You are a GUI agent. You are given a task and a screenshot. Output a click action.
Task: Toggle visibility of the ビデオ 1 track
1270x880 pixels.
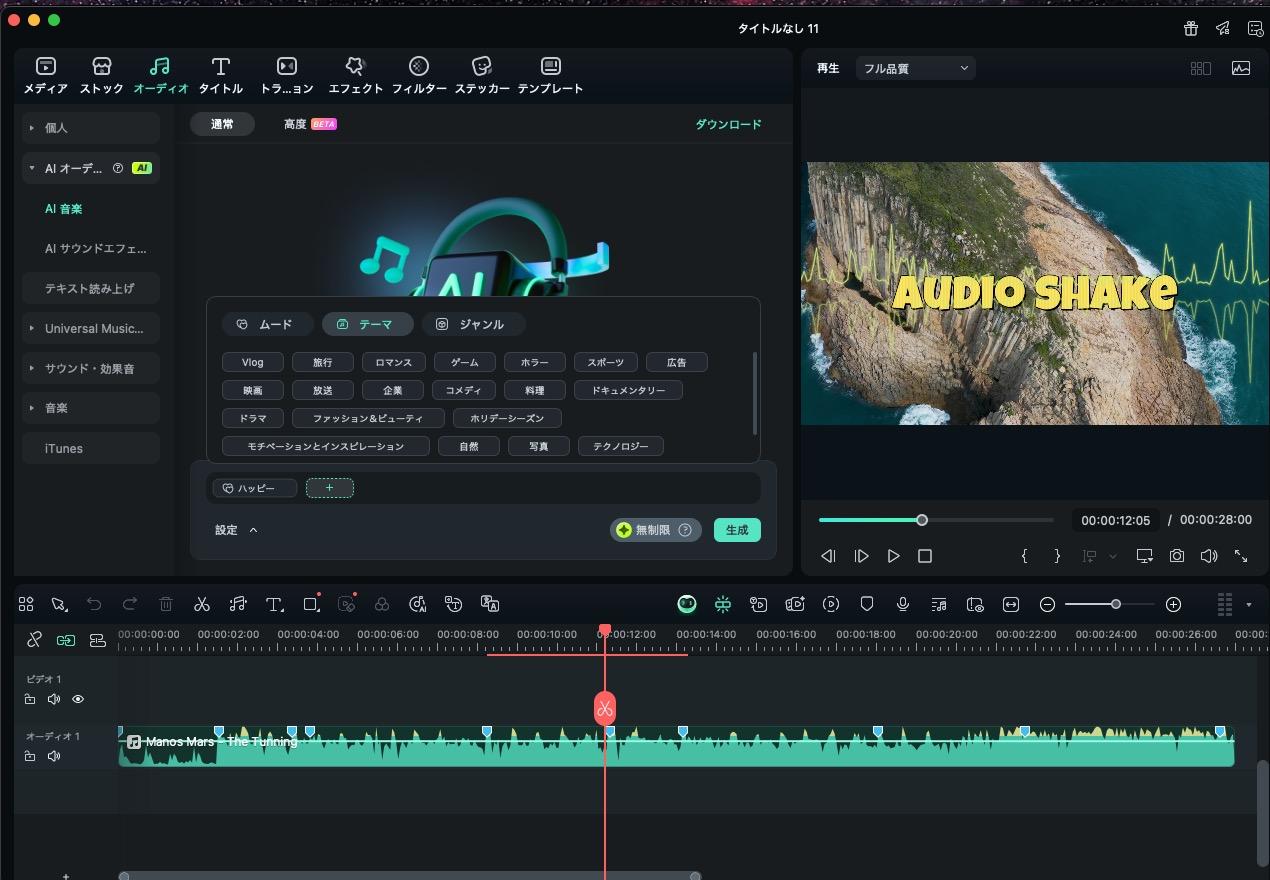78,699
